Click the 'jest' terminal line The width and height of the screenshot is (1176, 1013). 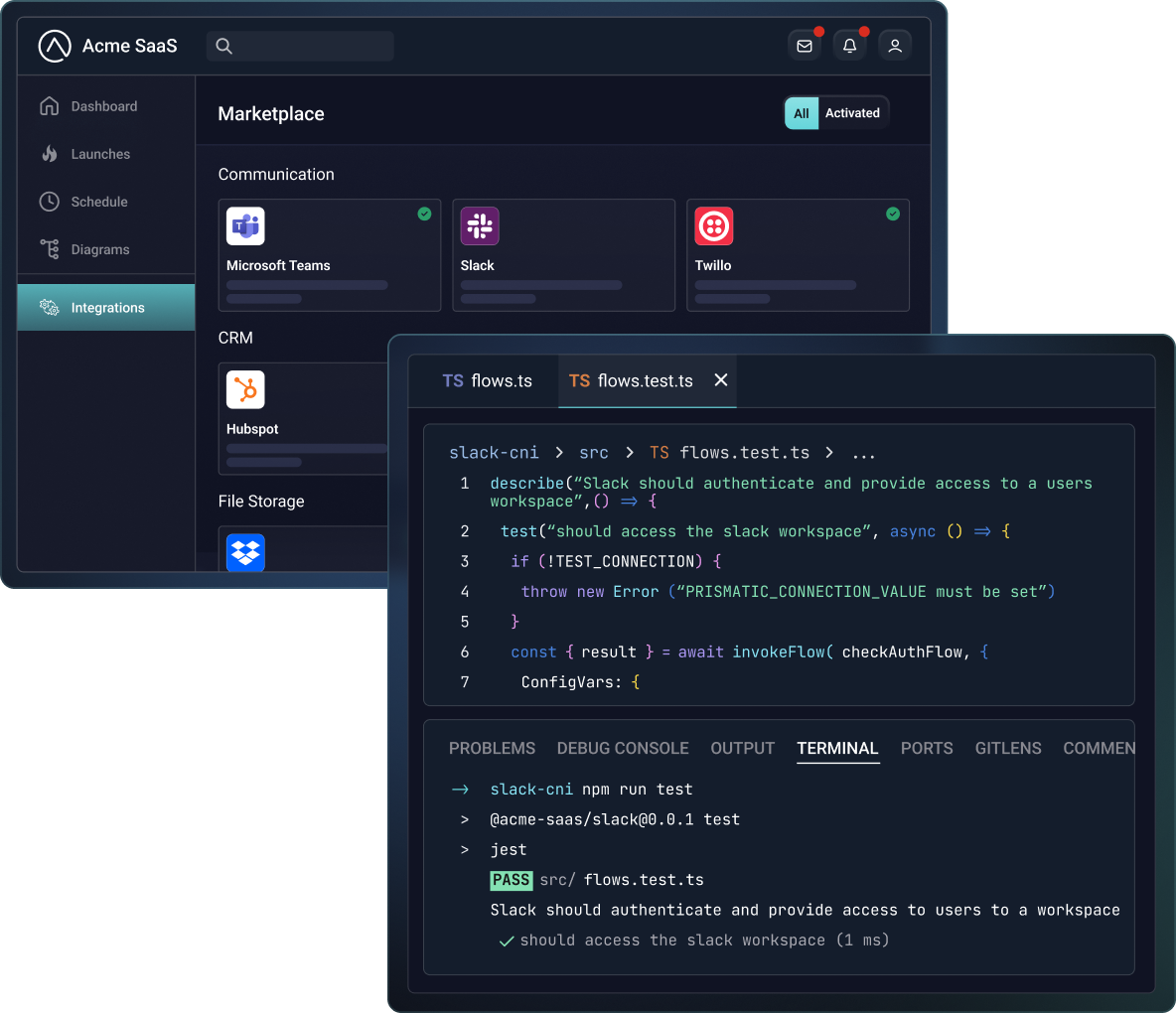pyautogui.click(x=509, y=850)
